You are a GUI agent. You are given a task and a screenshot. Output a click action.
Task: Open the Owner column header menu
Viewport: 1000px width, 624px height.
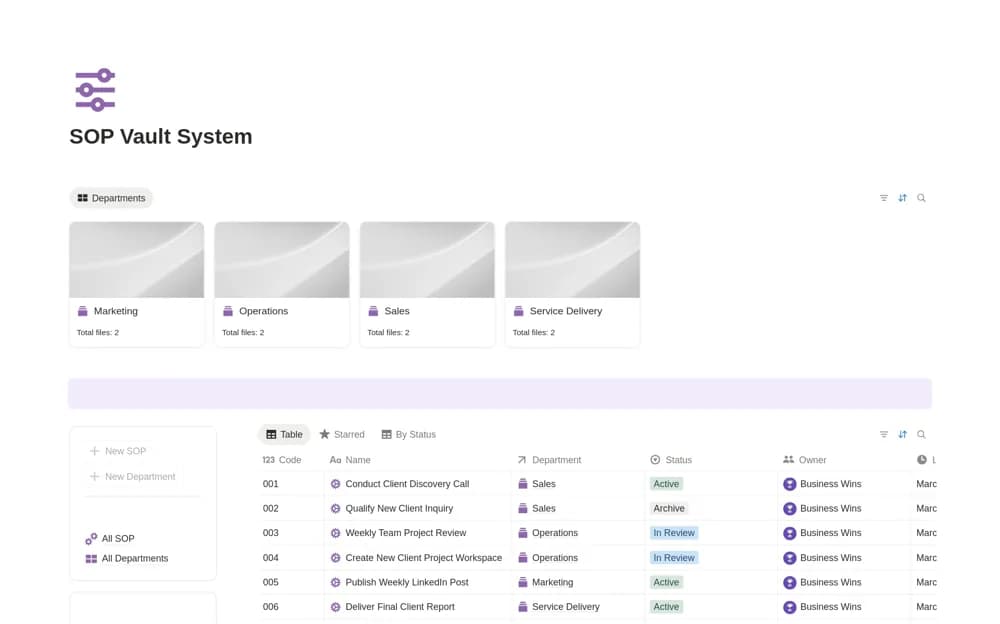tap(804, 460)
